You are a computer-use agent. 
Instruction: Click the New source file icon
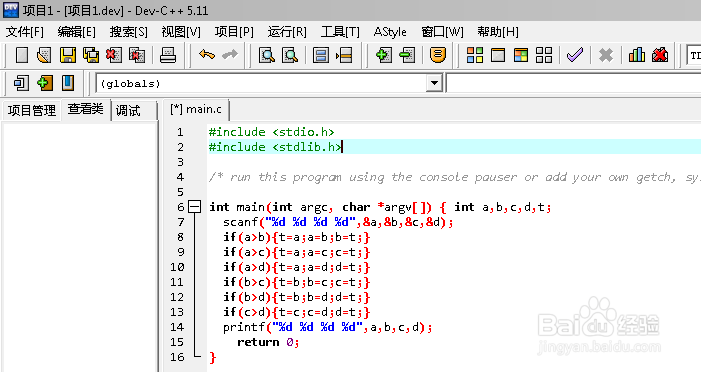(21, 55)
